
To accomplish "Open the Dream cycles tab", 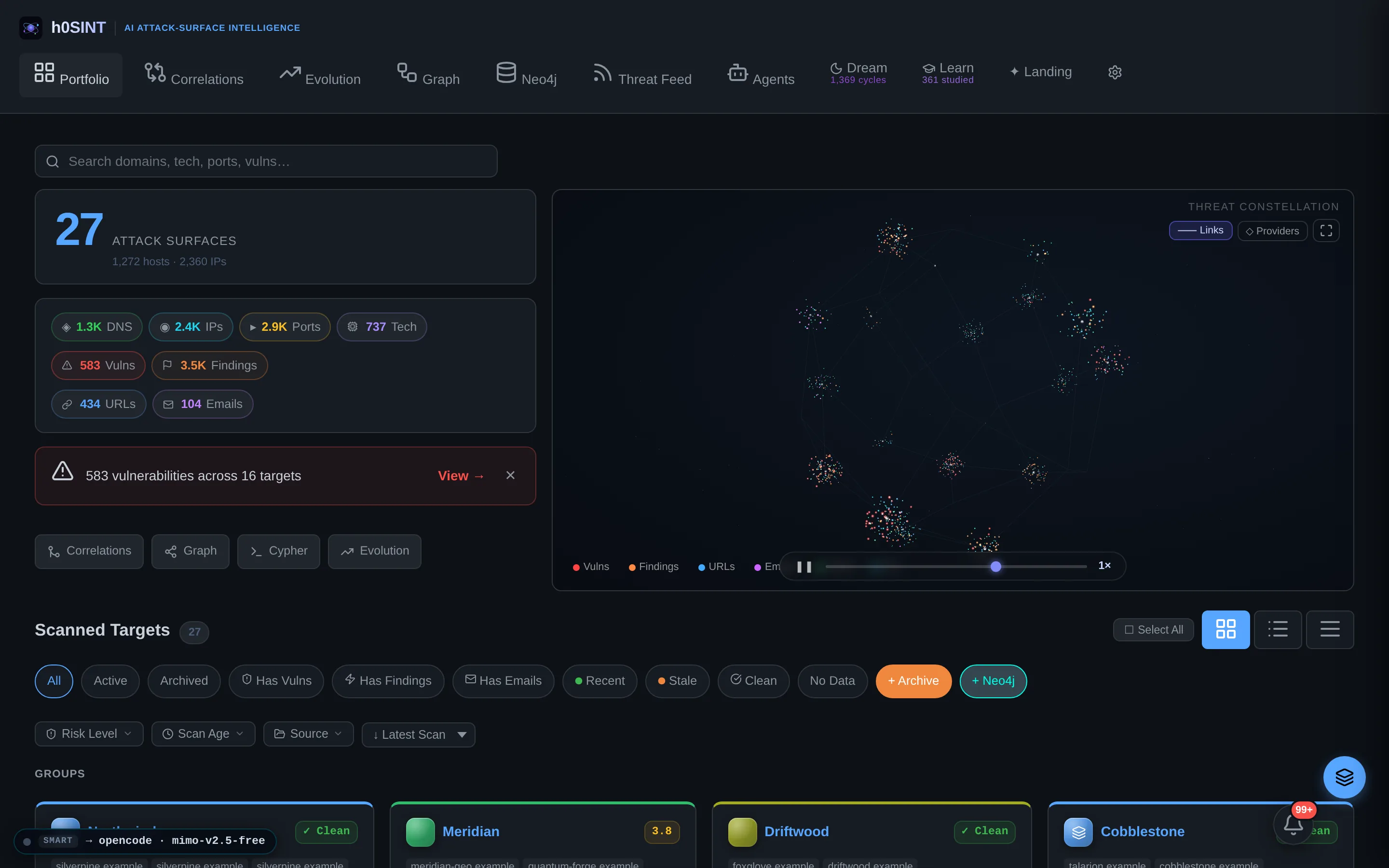I will (858, 73).
